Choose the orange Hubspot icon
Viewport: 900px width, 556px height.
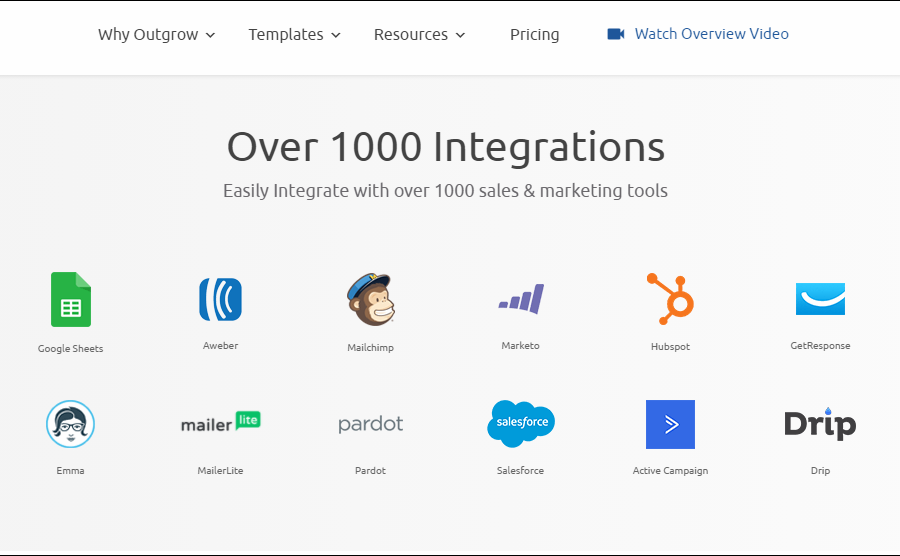[x=670, y=299]
